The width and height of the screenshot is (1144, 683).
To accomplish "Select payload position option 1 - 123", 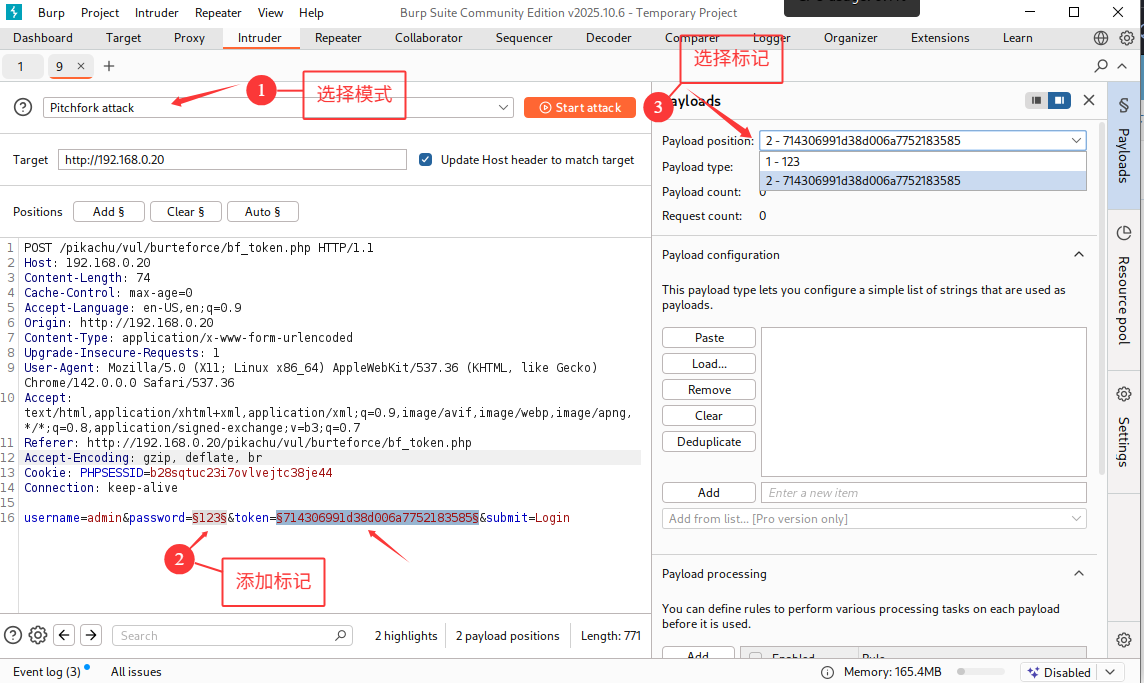I will coord(922,161).
